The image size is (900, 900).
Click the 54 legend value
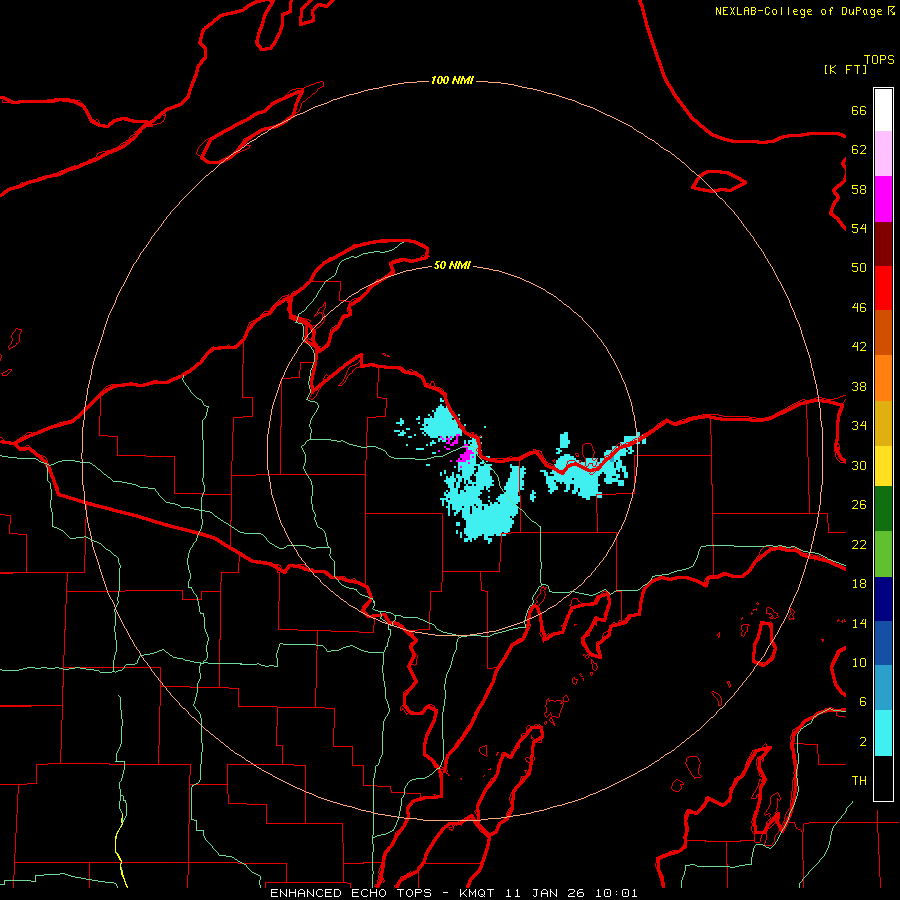tap(859, 228)
